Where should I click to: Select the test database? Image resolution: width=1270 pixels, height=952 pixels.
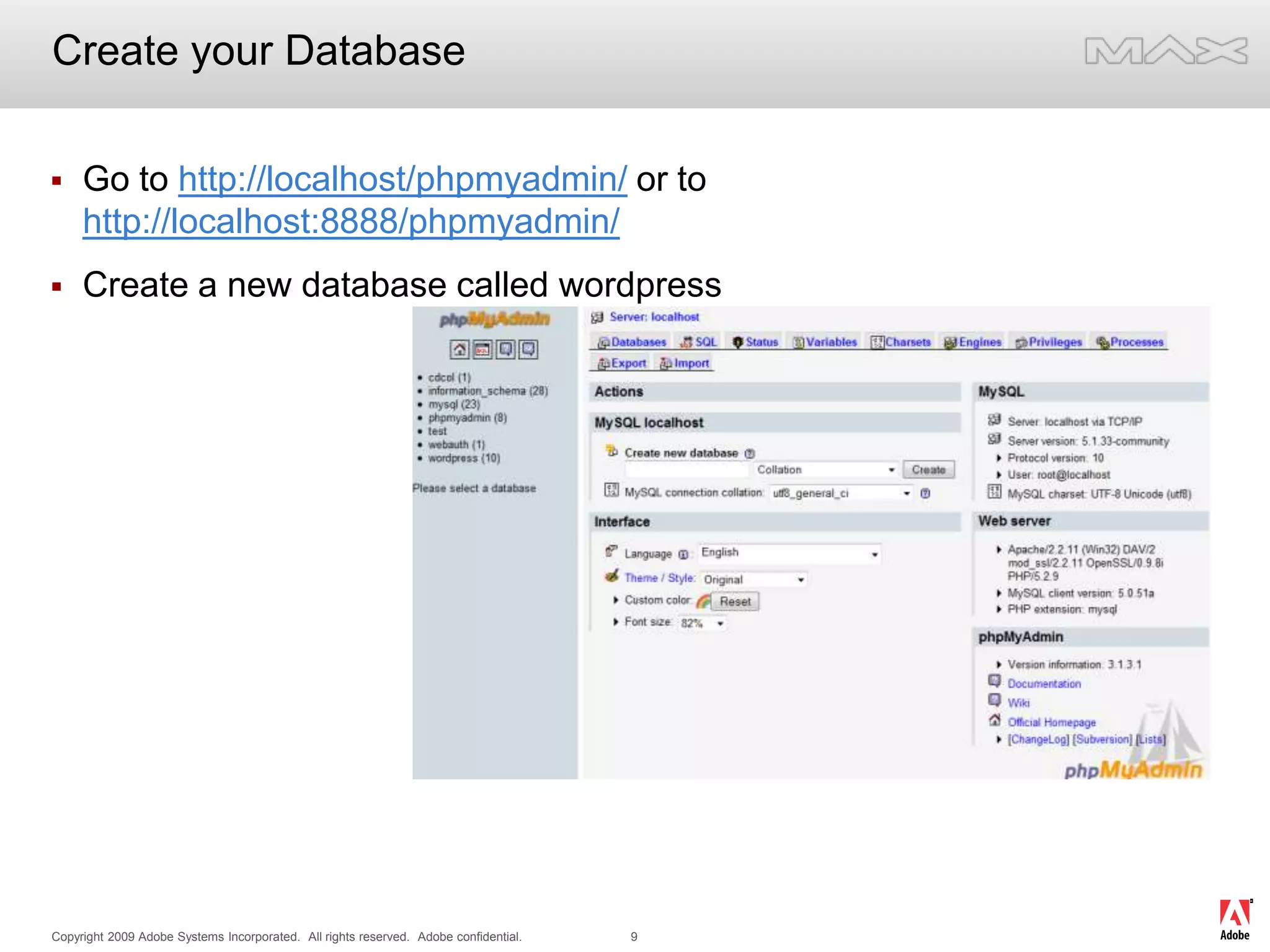tap(437, 431)
